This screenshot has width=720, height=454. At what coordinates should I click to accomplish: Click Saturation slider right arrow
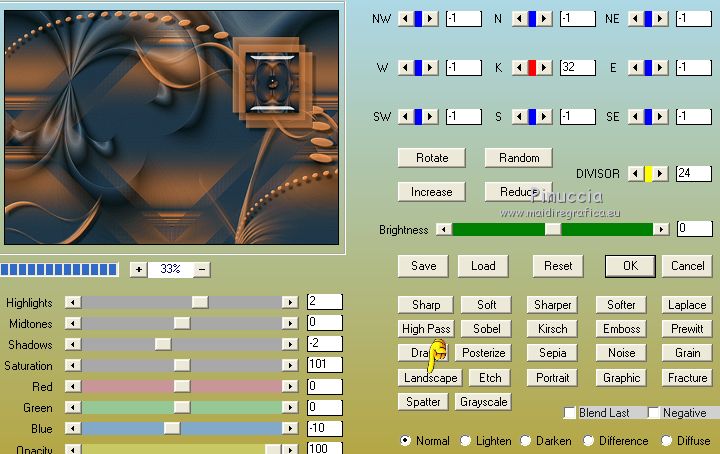[290, 365]
